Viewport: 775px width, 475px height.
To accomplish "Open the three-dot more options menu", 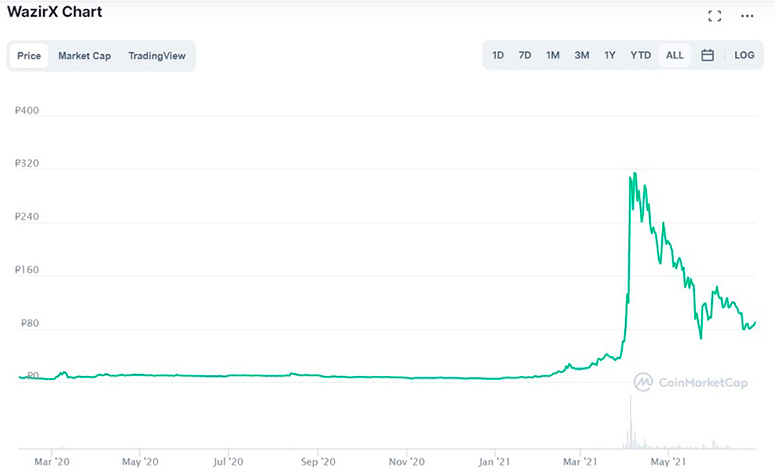I will pos(747,16).
